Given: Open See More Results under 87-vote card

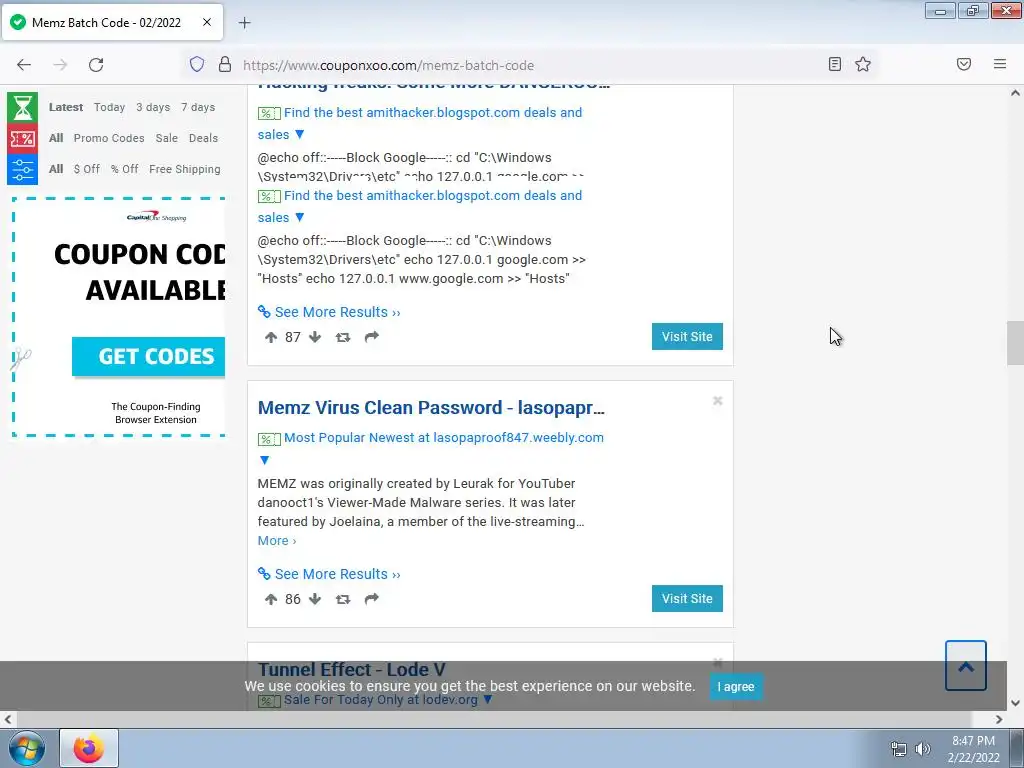Looking at the screenshot, I should [x=337, y=312].
